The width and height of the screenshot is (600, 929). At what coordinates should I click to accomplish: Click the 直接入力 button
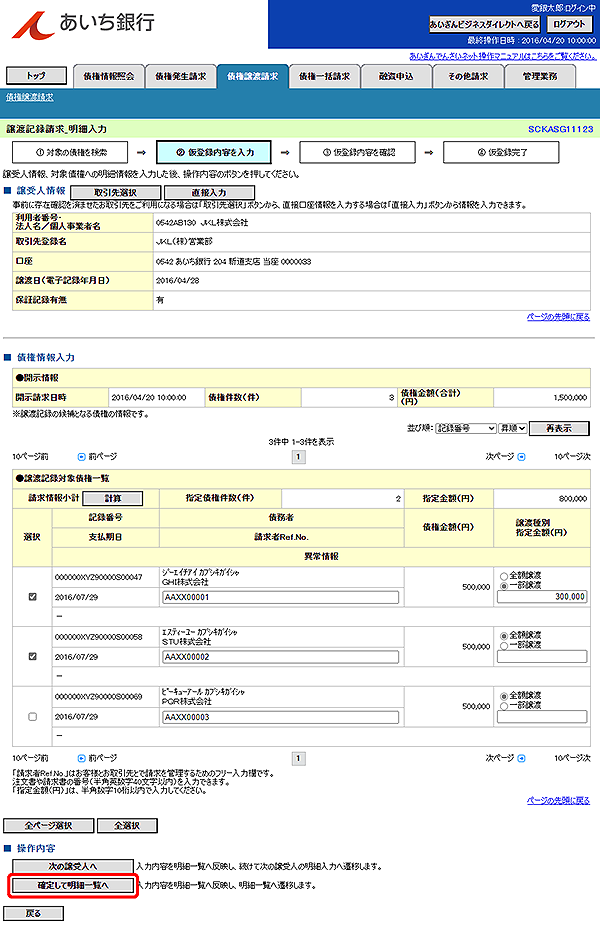[x=209, y=193]
